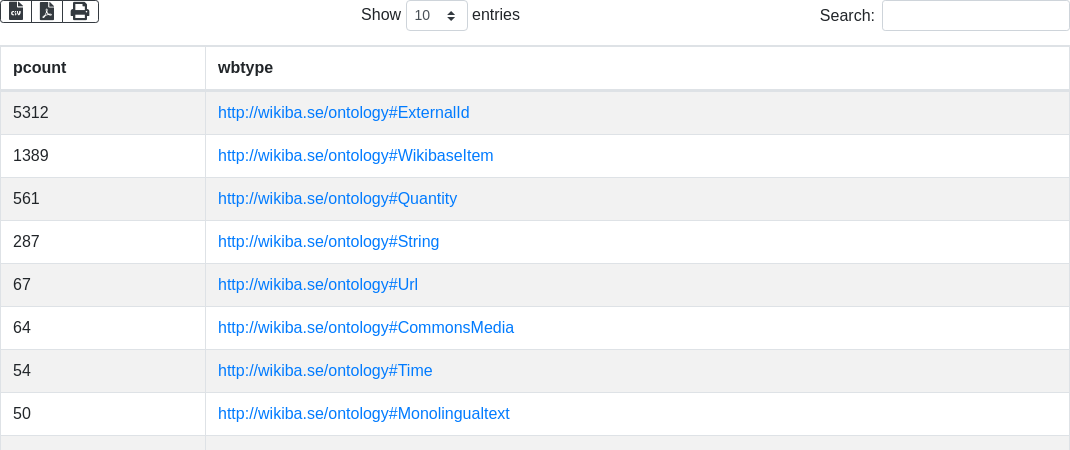This screenshot has width=1070, height=450.
Task: Select the 5312 pcount cell
Action: click(x=103, y=113)
